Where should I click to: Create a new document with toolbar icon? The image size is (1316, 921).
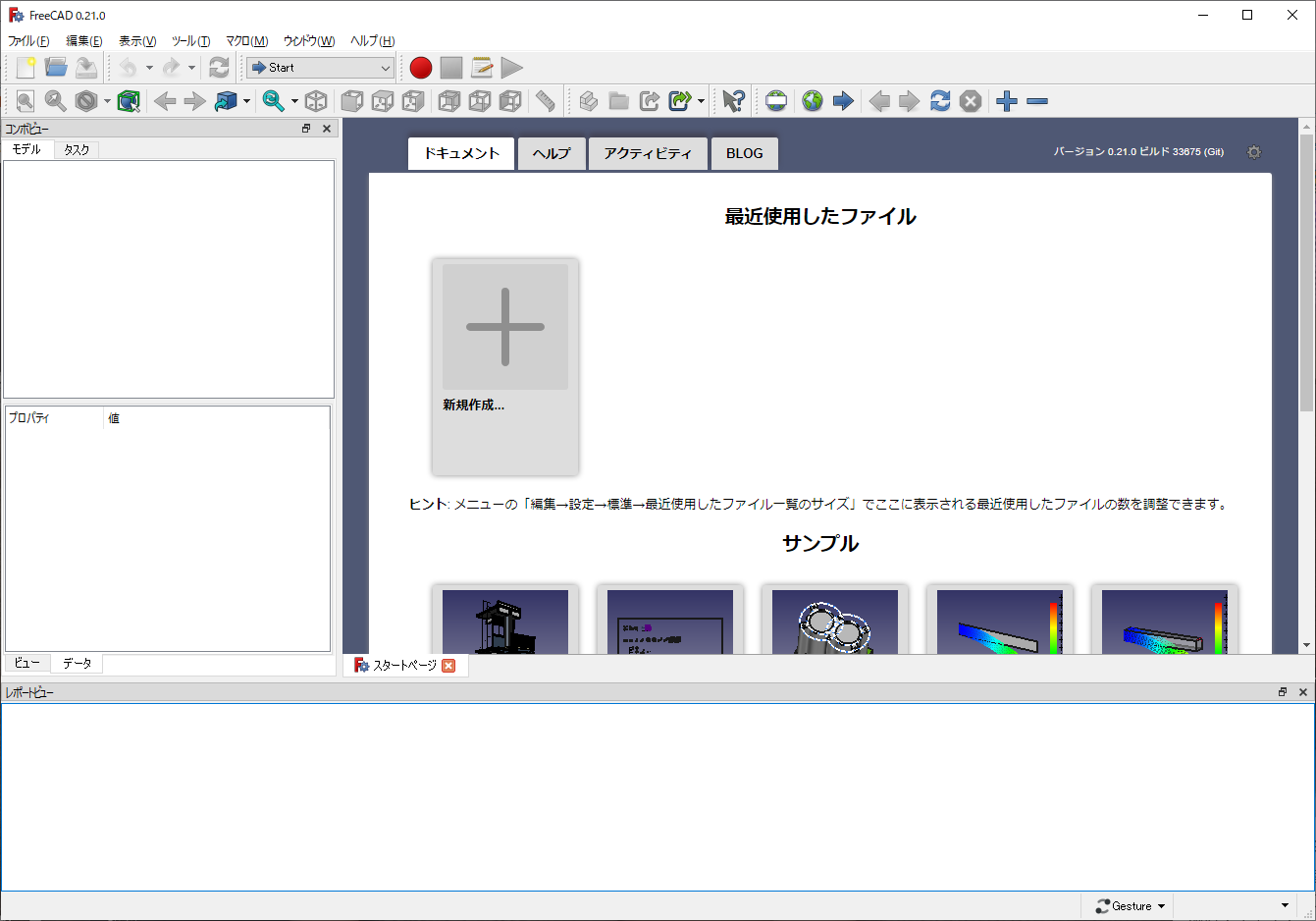pos(26,68)
